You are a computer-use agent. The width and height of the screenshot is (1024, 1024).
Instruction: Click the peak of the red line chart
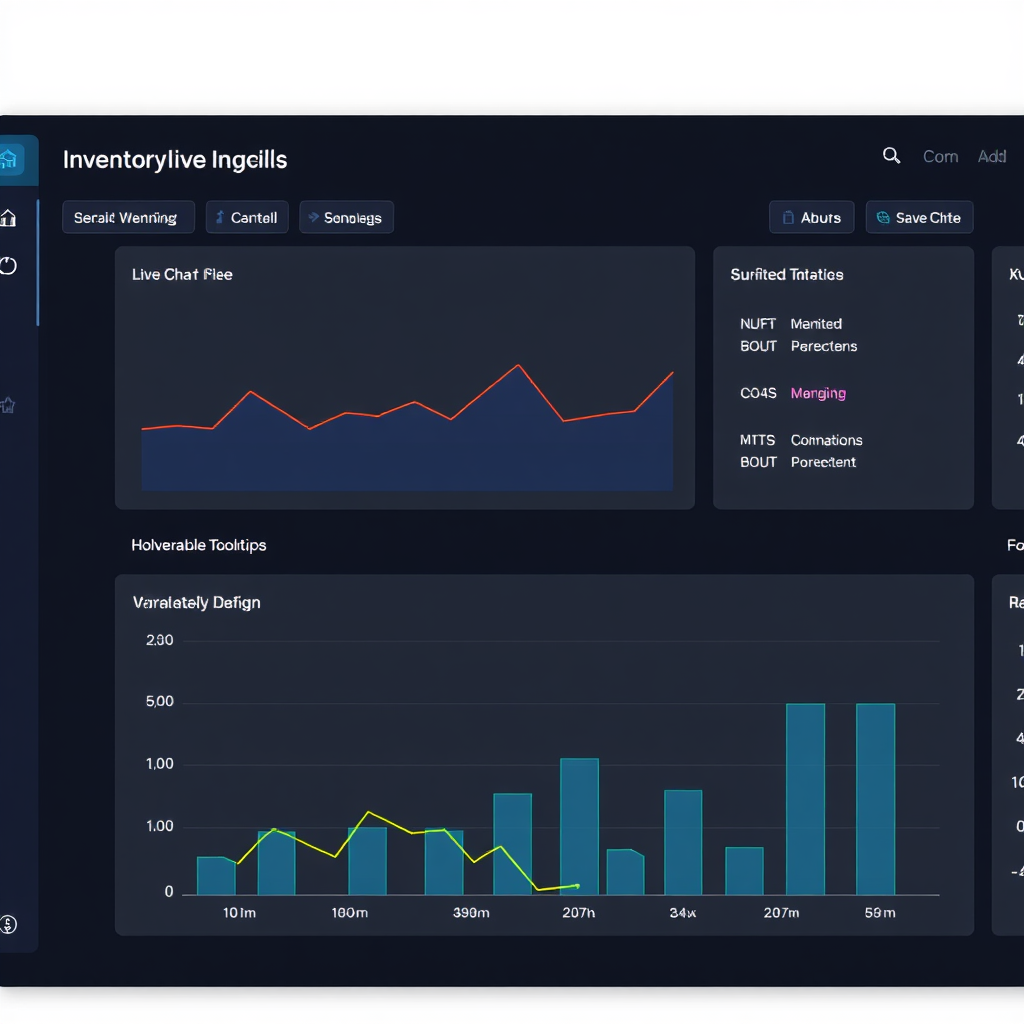(519, 365)
